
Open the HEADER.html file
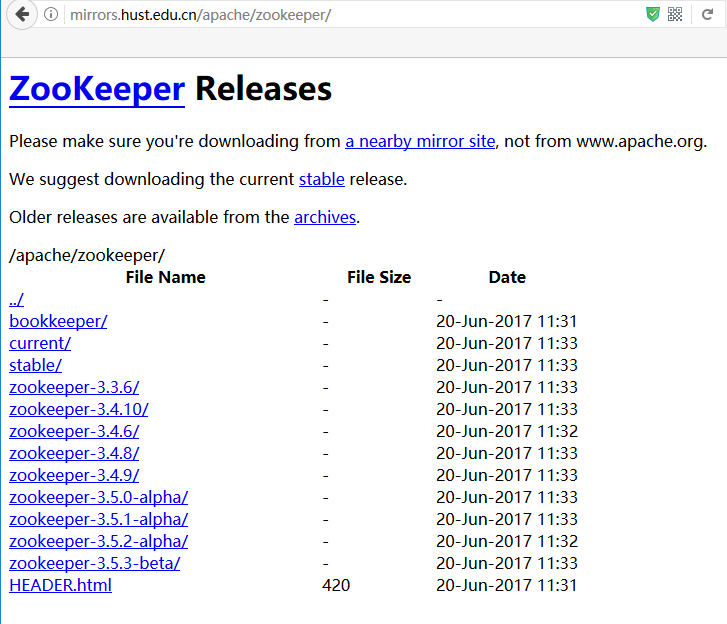60,585
